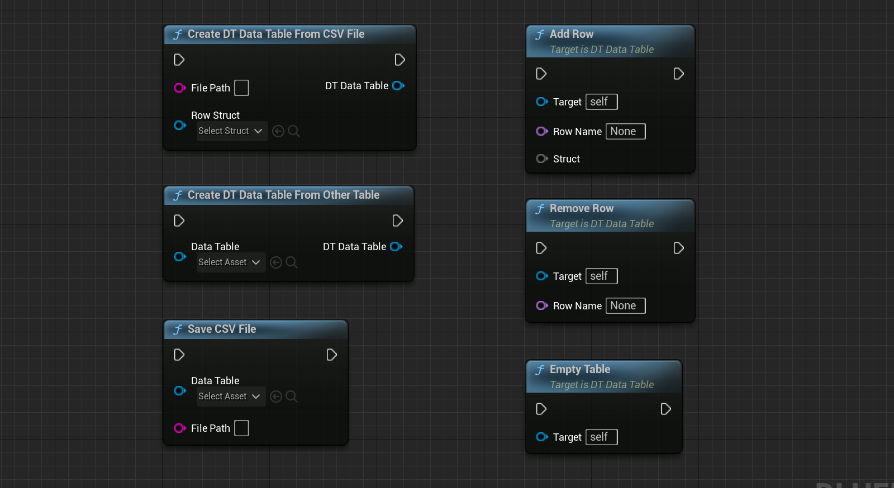Click use-selected arrow icon beside Select Struct
The width and height of the screenshot is (894, 488).
[x=278, y=131]
